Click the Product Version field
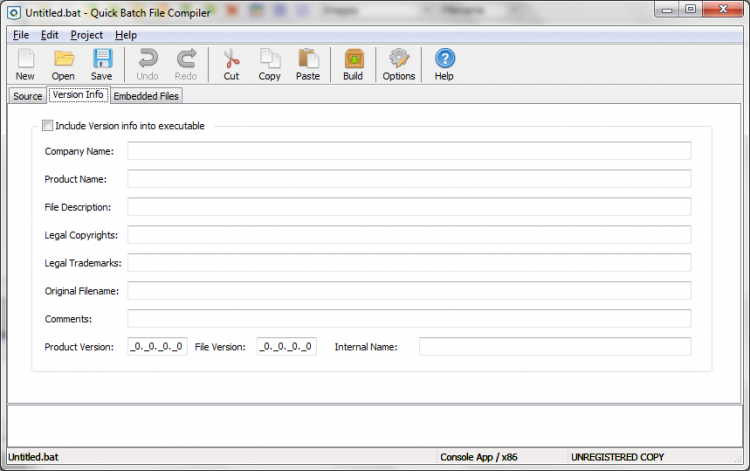The height and width of the screenshot is (471, 750). pyautogui.click(x=157, y=347)
